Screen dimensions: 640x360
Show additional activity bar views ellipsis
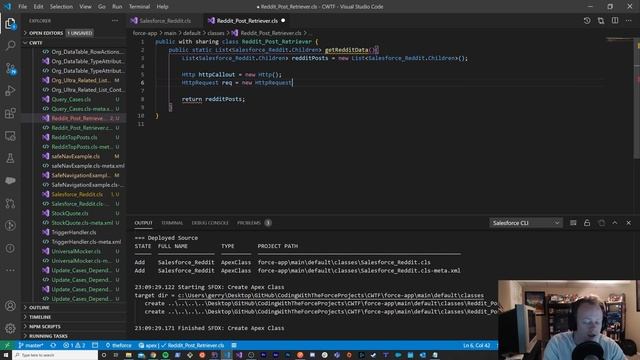click(10, 270)
